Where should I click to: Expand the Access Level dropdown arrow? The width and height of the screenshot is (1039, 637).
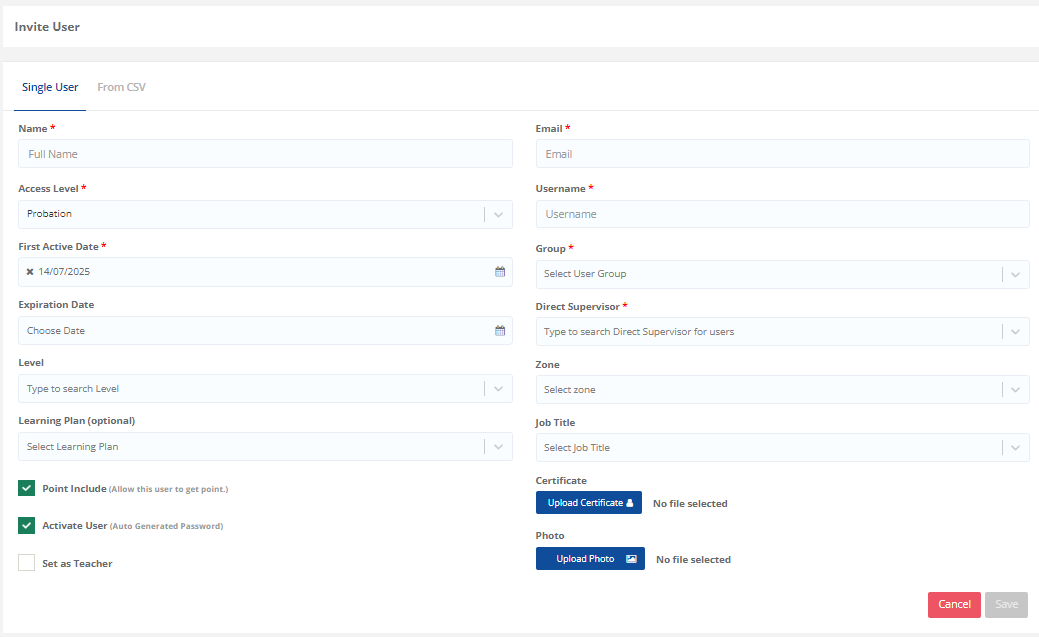pos(498,215)
